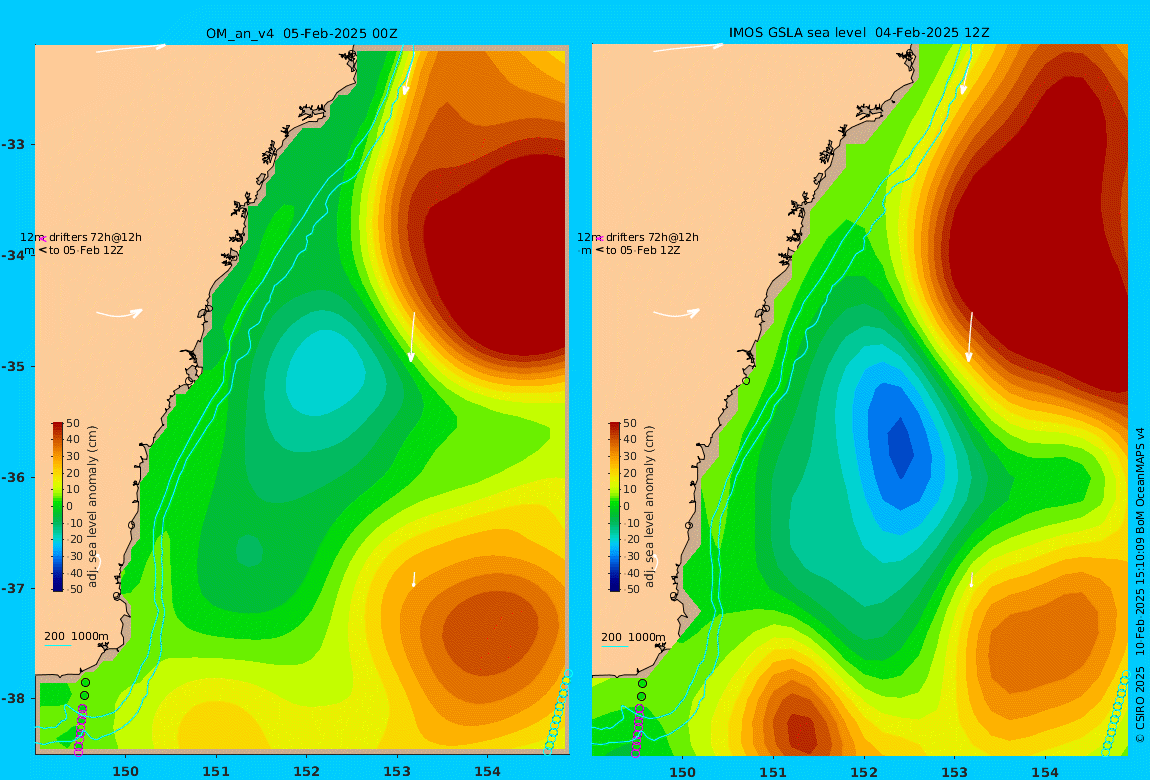Viewport: 1150px width, 780px height.
Task: Click 'to 05 Feb 12Z' text in left map
Action: tap(86, 251)
